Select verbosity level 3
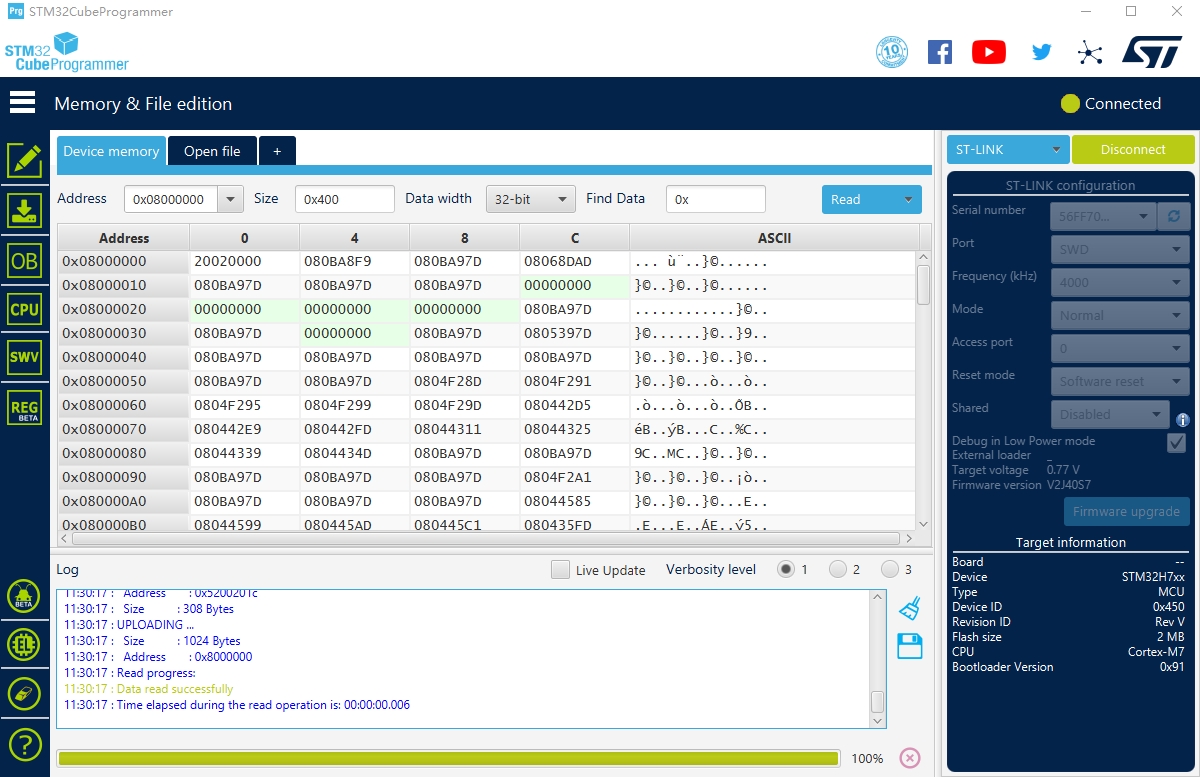Image resolution: width=1200 pixels, height=777 pixels. click(890, 569)
